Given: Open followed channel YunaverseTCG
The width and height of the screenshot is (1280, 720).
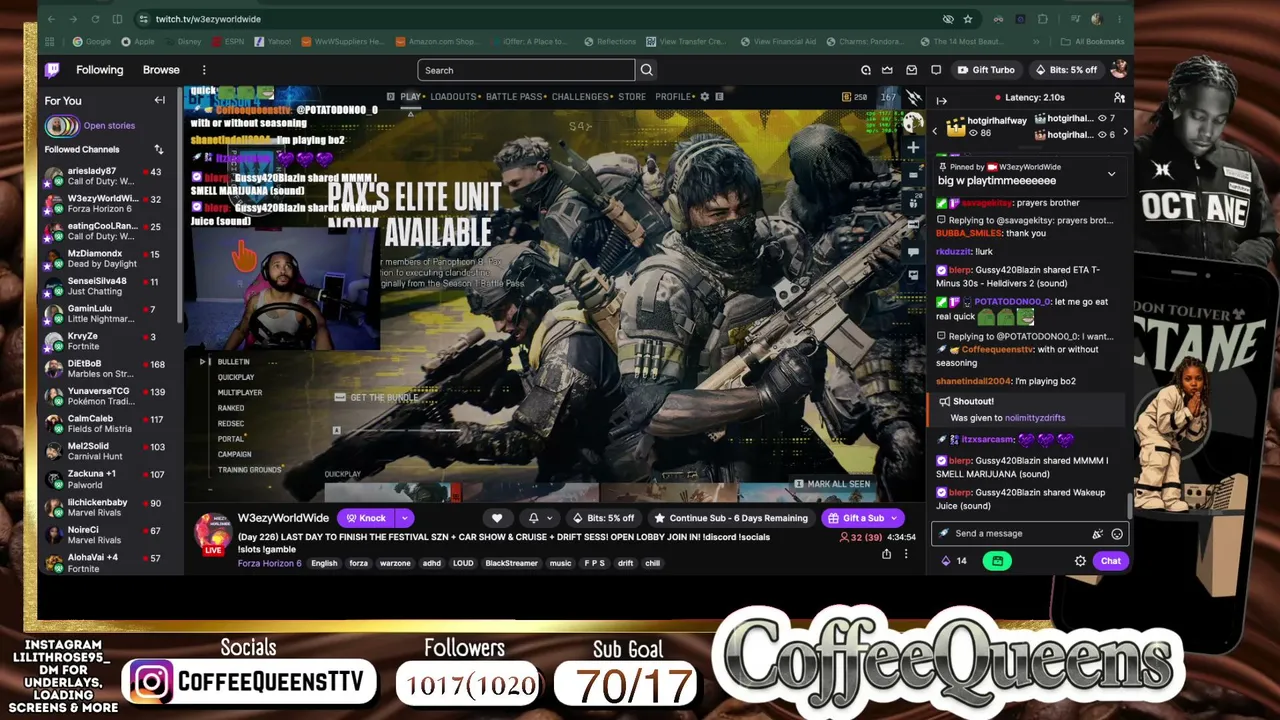Looking at the screenshot, I should tap(103, 396).
